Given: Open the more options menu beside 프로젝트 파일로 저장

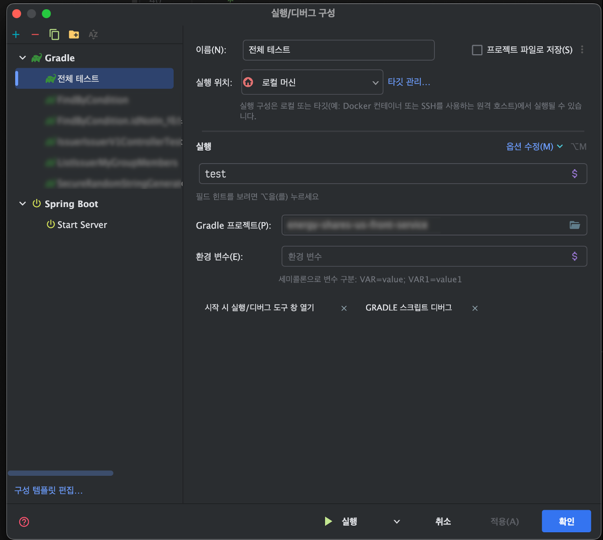Looking at the screenshot, I should click(582, 50).
